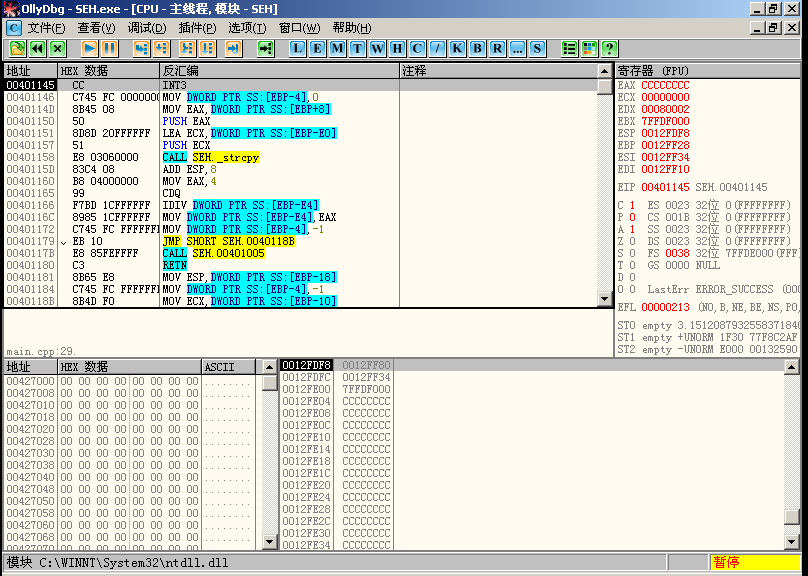
Task: Open the 调试(D) menu
Action: pyautogui.click(x=147, y=28)
